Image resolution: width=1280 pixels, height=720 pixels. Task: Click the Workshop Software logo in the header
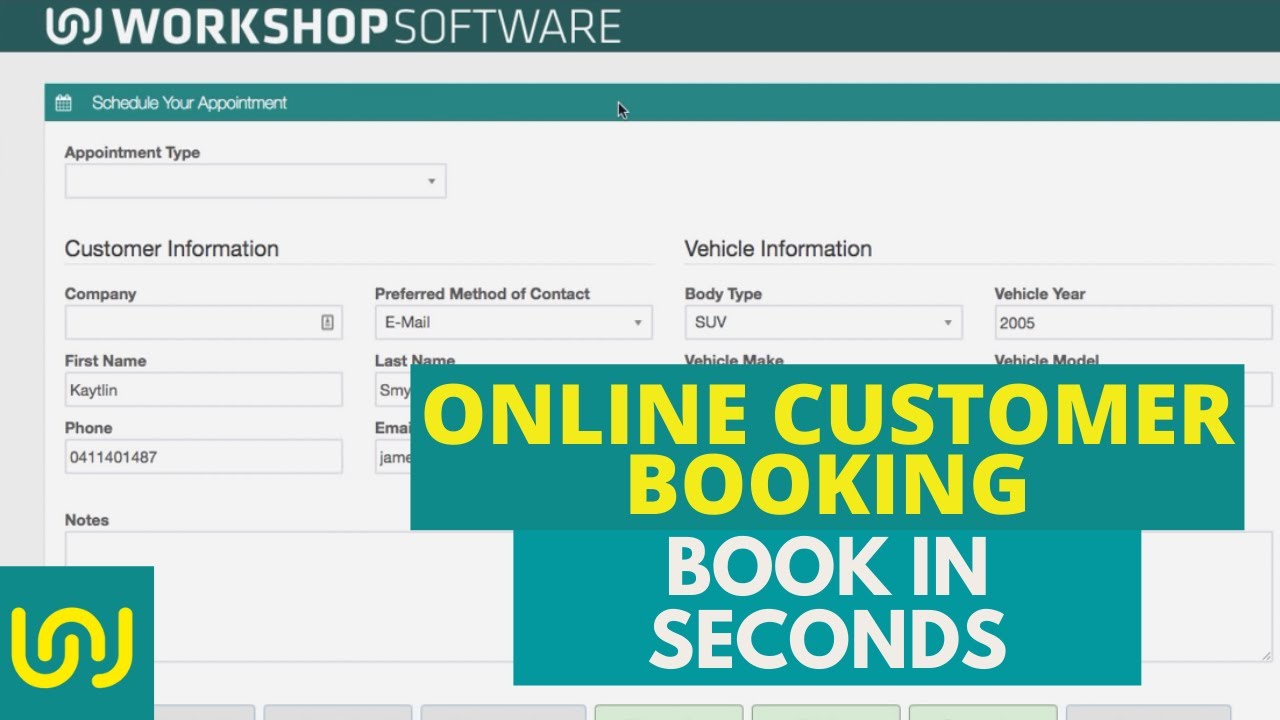click(x=333, y=26)
